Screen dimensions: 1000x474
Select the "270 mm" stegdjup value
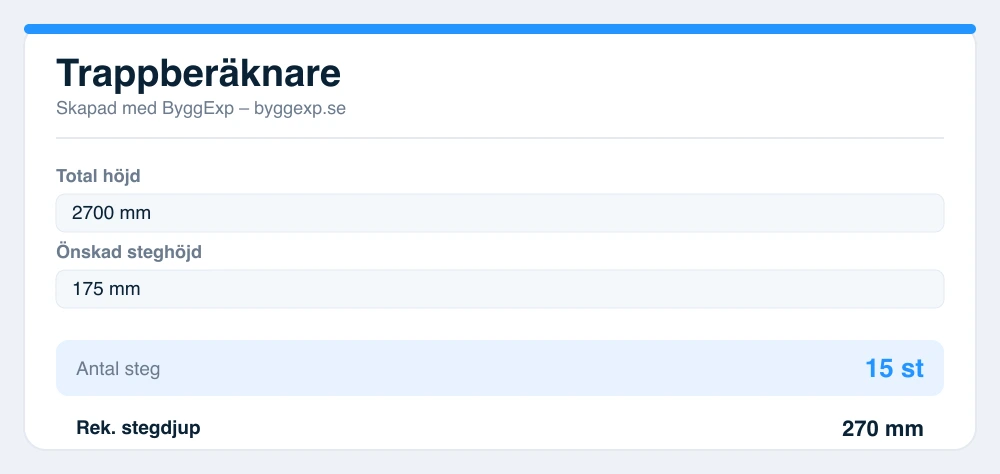(x=883, y=429)
